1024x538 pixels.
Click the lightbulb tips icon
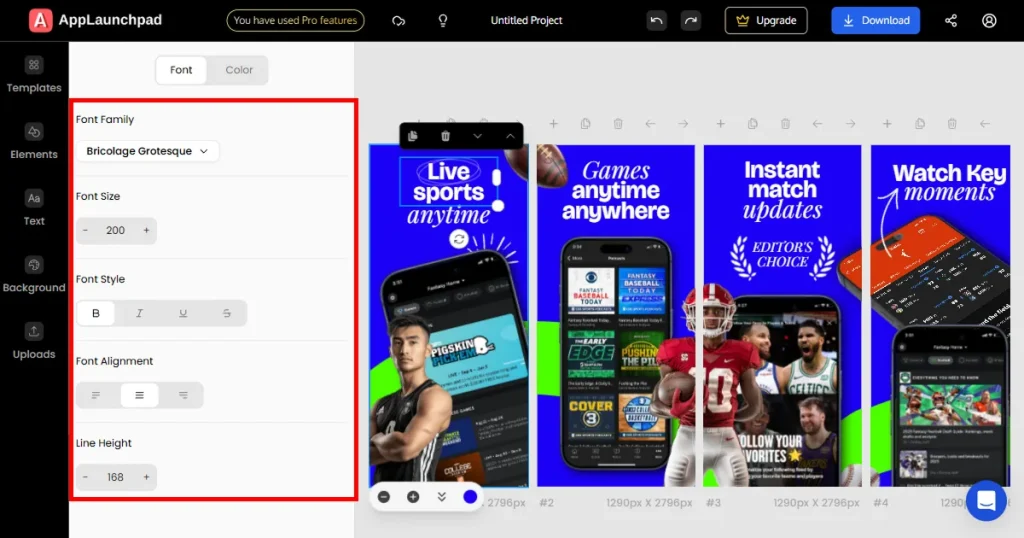tap(443, 21)
